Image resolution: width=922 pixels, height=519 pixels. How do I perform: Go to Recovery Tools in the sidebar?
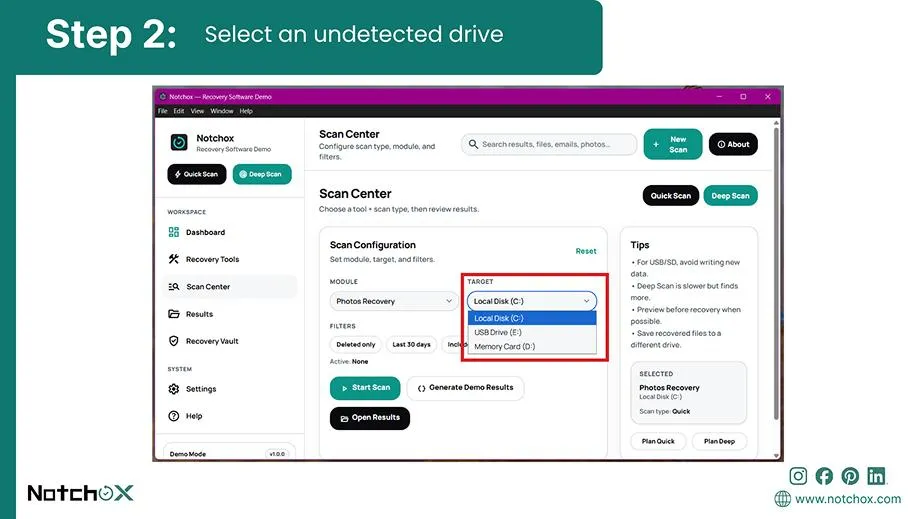[230, 259]
